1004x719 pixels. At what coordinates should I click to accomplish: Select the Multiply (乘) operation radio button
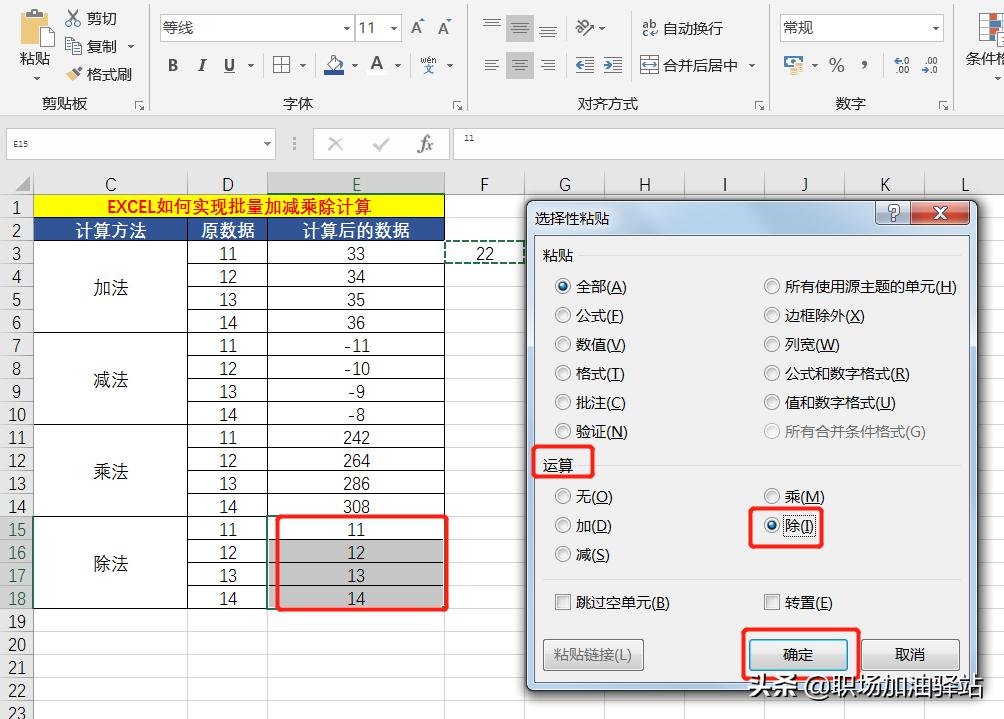pos(771,496)
